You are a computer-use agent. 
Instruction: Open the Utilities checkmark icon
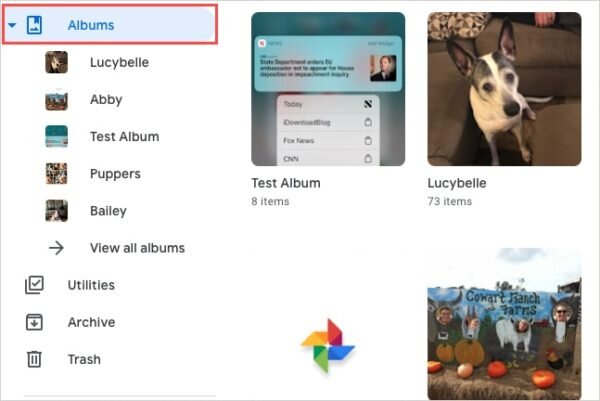[34, 285]
